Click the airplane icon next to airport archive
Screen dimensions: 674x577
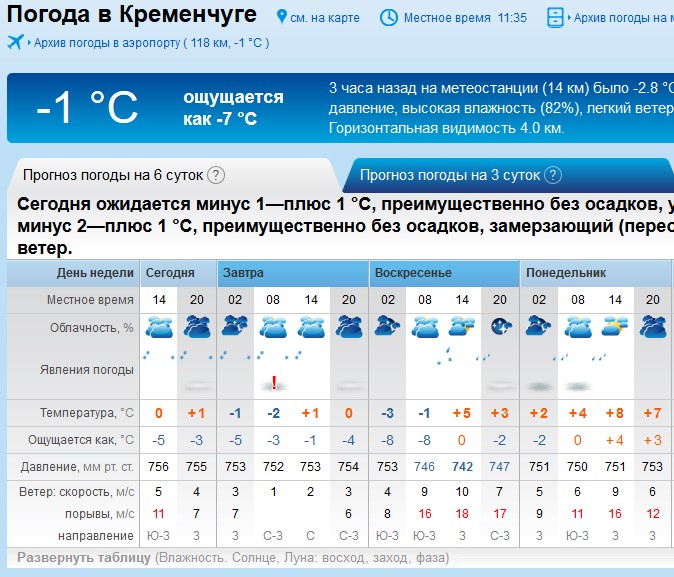[15, 42]
